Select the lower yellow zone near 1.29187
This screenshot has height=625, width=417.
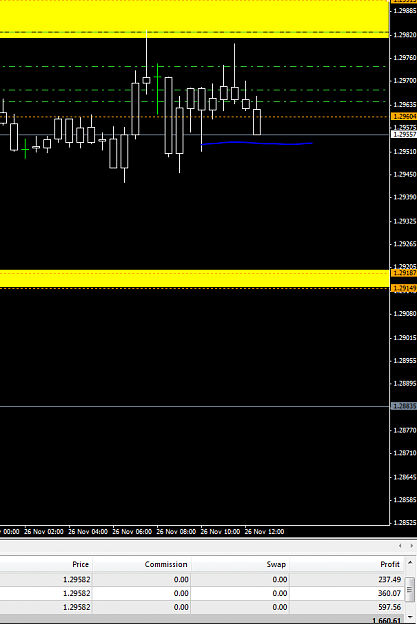pyautogui.click(x=195, y=278)
